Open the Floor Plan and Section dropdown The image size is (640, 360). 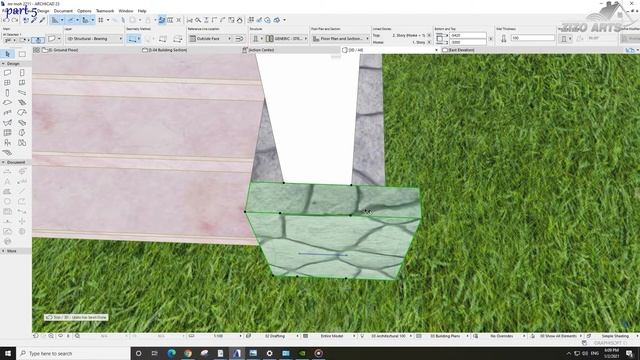(340, 39)
